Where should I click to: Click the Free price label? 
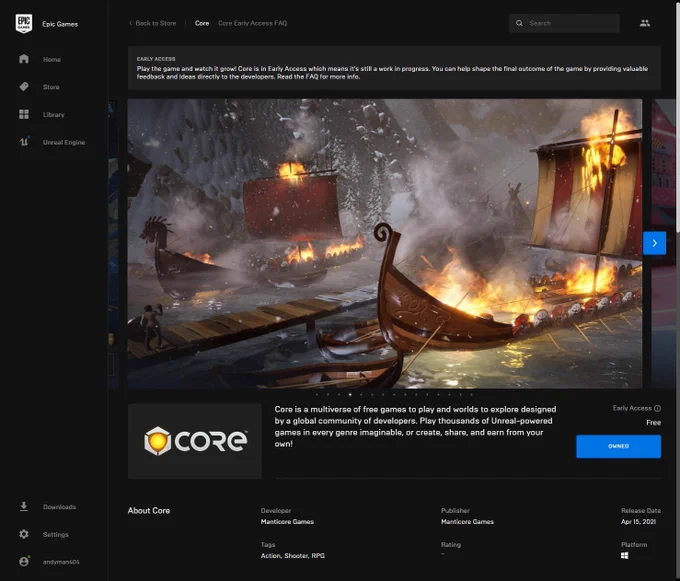[653, 423]
